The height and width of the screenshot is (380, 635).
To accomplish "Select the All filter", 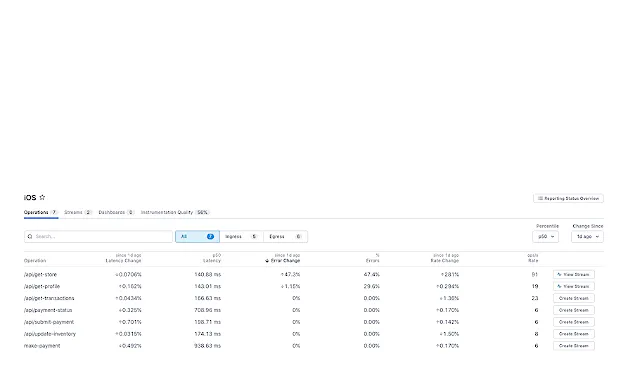I will click(198, 237).
